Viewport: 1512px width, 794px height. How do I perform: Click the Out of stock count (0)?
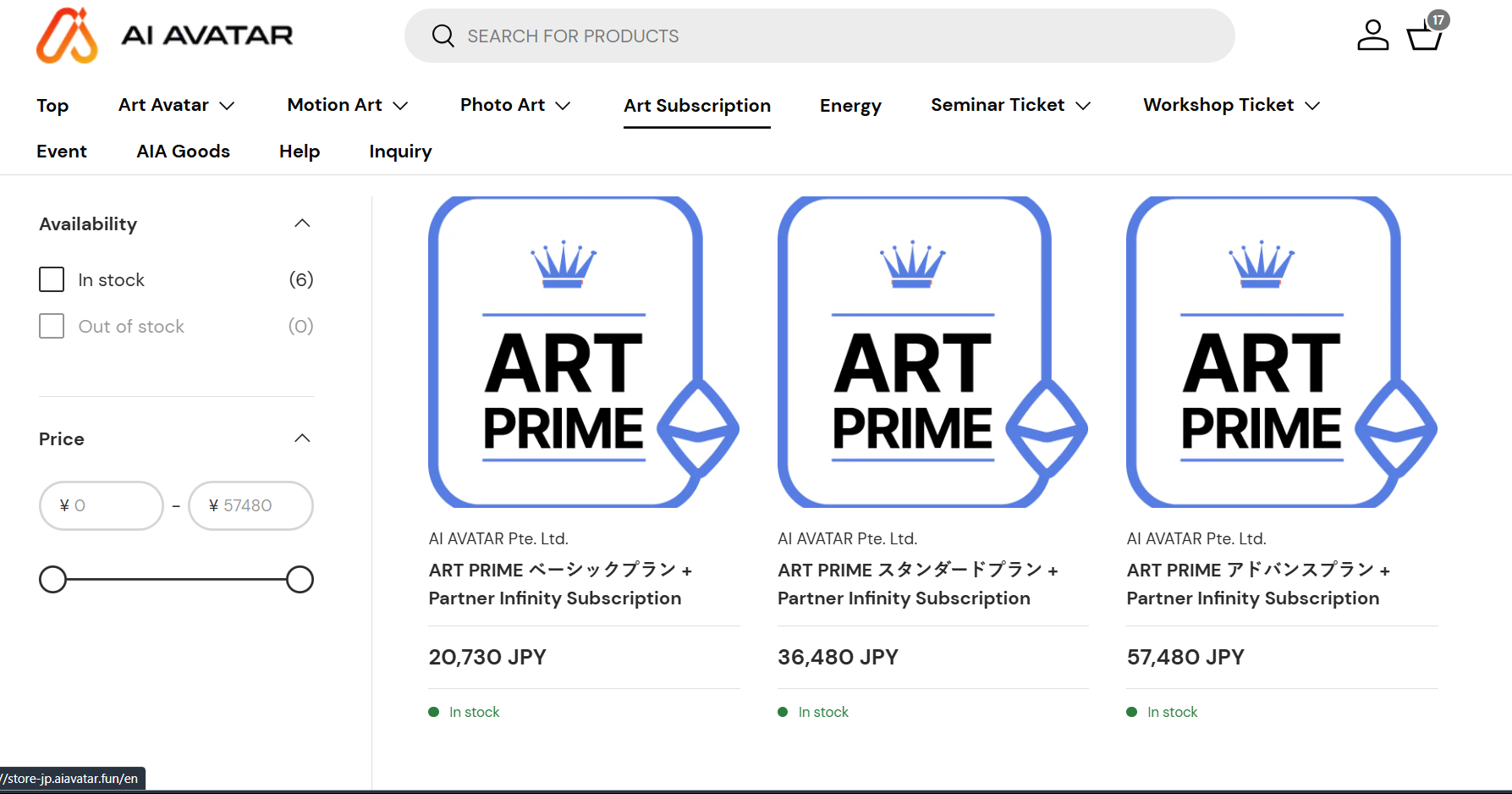coord(301,326)
